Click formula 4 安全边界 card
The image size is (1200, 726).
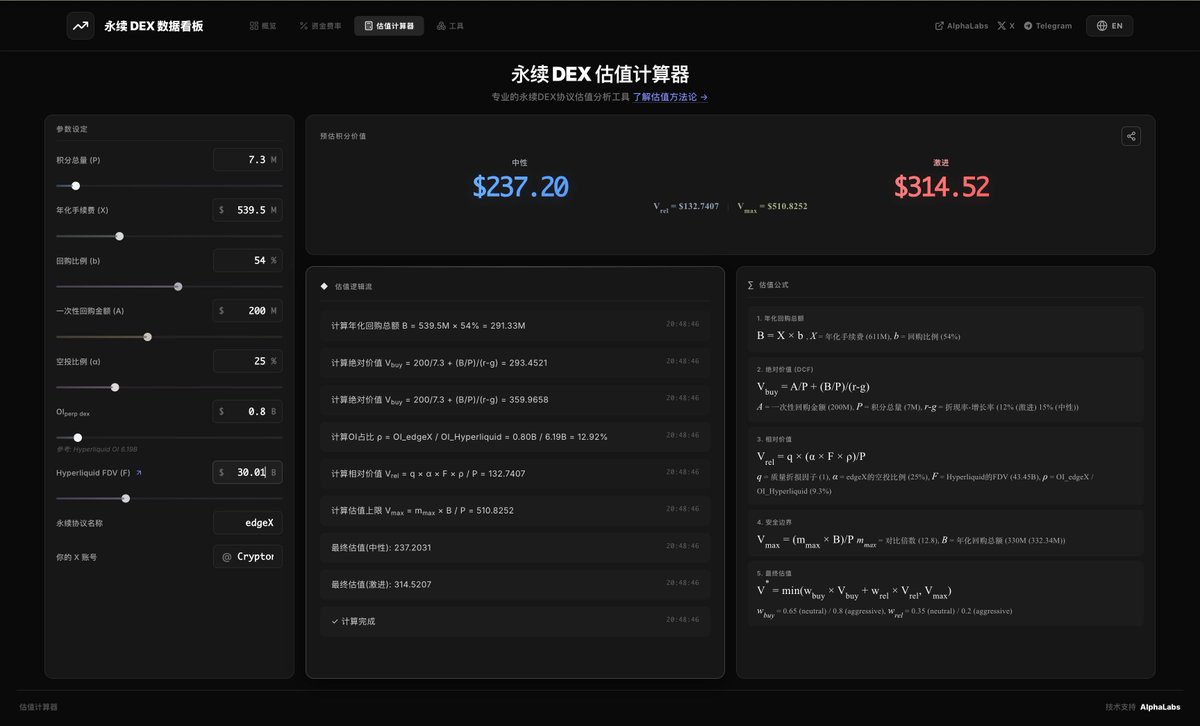[x=945, y=531]
